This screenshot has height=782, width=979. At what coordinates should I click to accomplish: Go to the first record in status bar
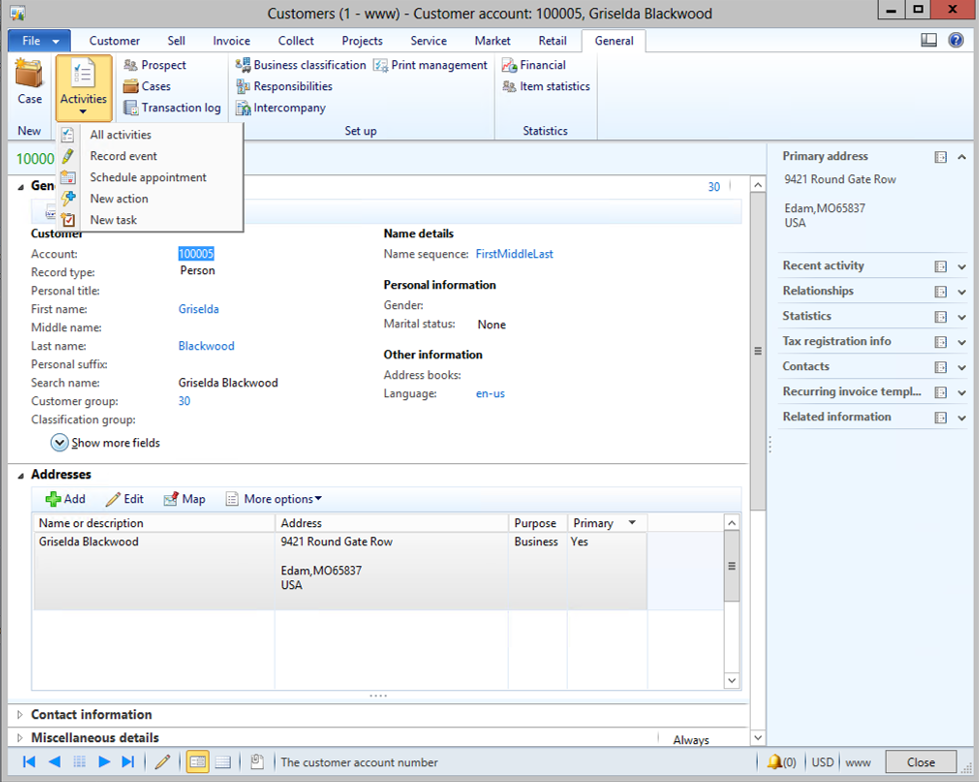coord(29,762)
